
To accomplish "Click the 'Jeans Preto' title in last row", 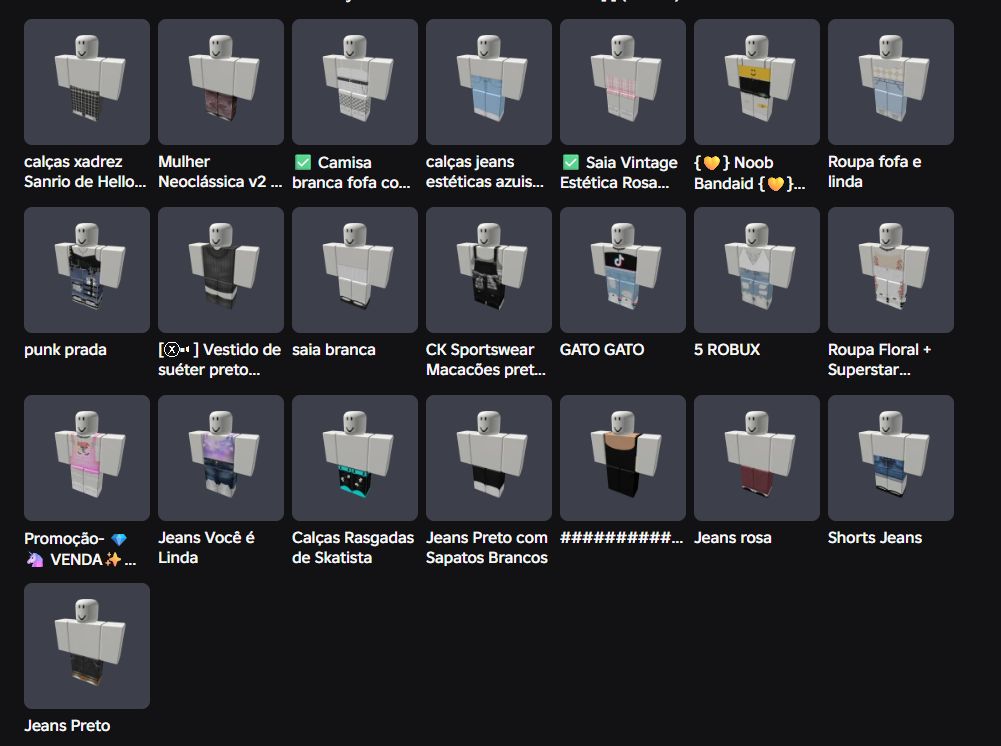I will click(x=67, y=726).
